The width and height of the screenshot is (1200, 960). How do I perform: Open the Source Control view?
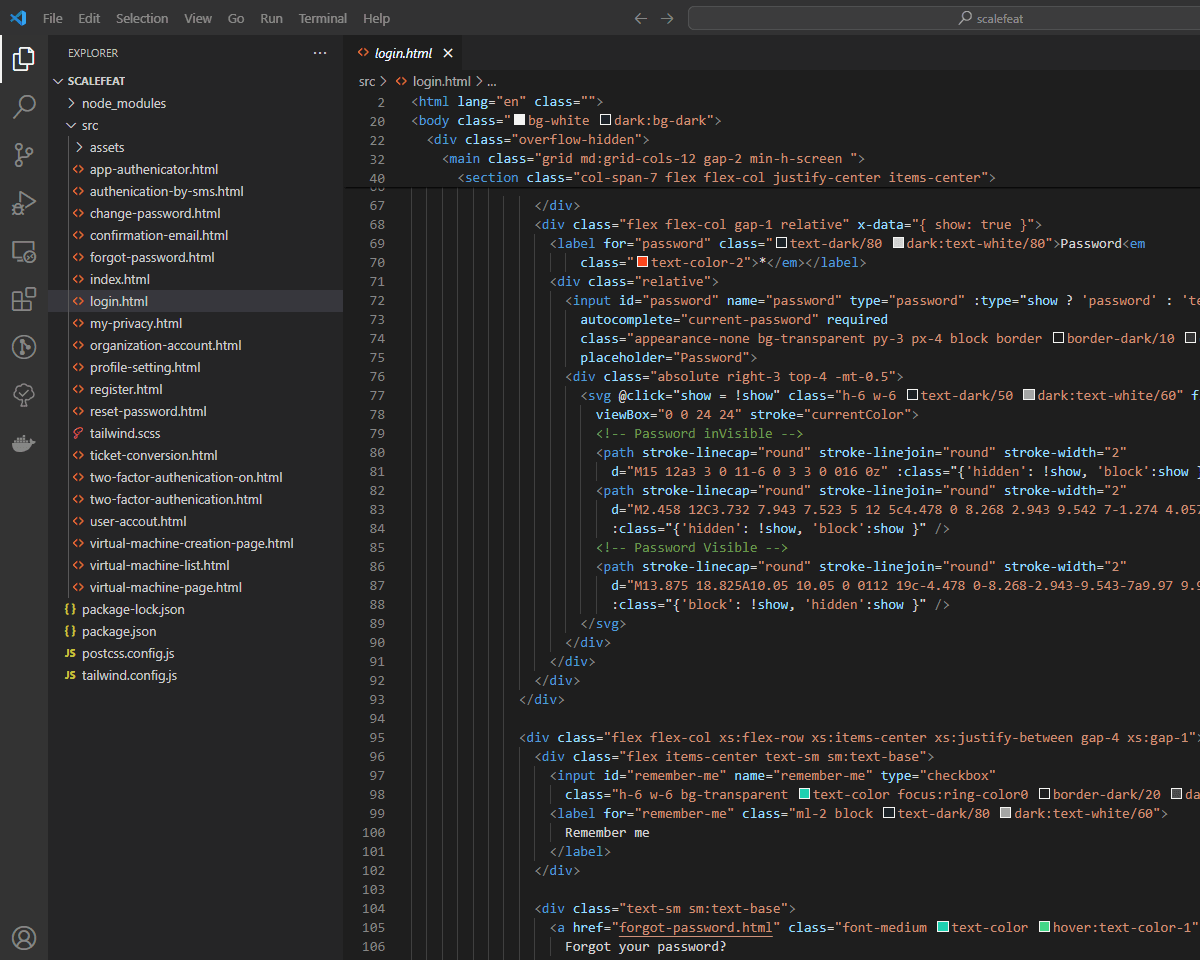tap(24, 154)
